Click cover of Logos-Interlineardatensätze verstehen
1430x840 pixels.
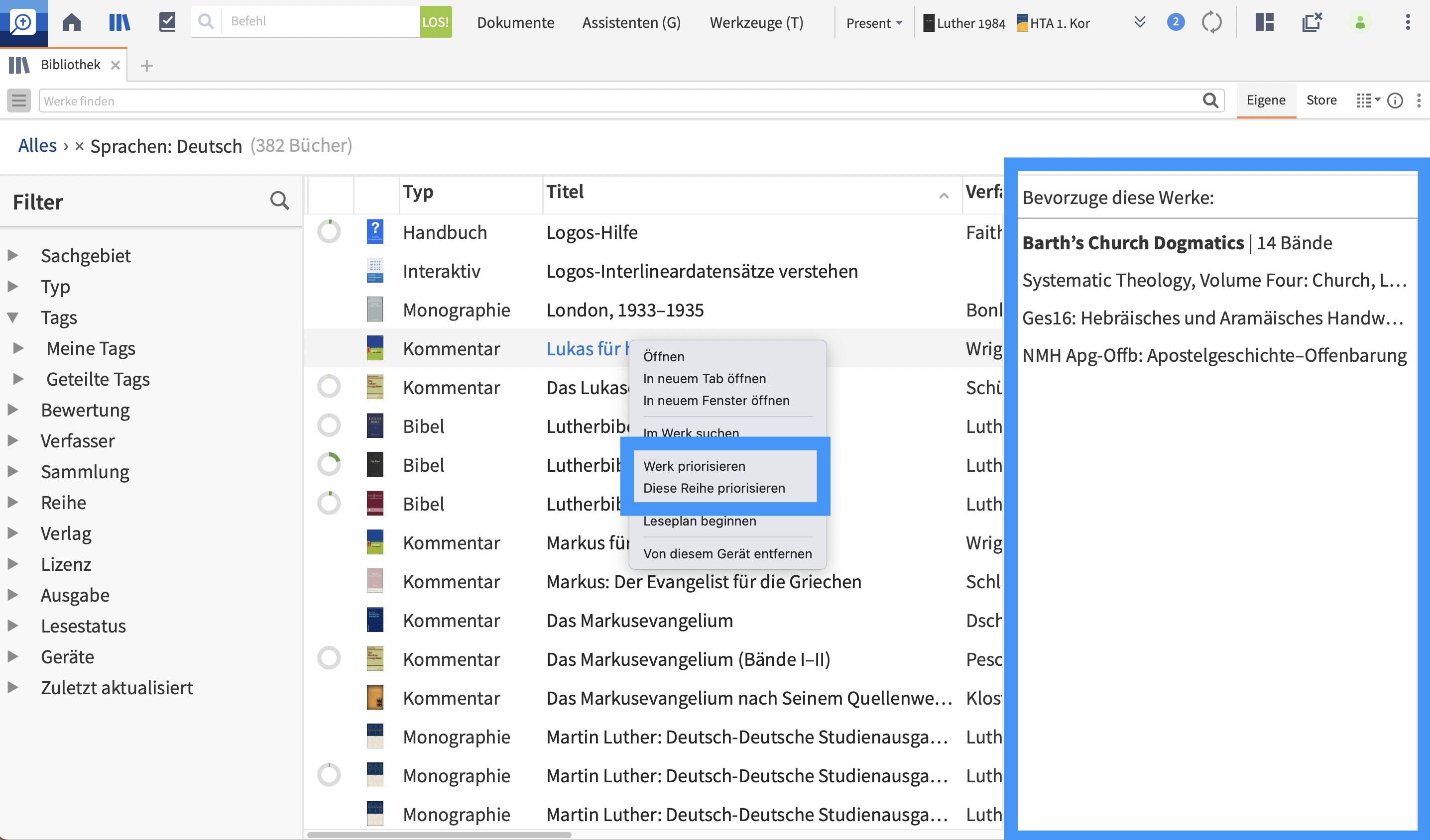(374, 271)
